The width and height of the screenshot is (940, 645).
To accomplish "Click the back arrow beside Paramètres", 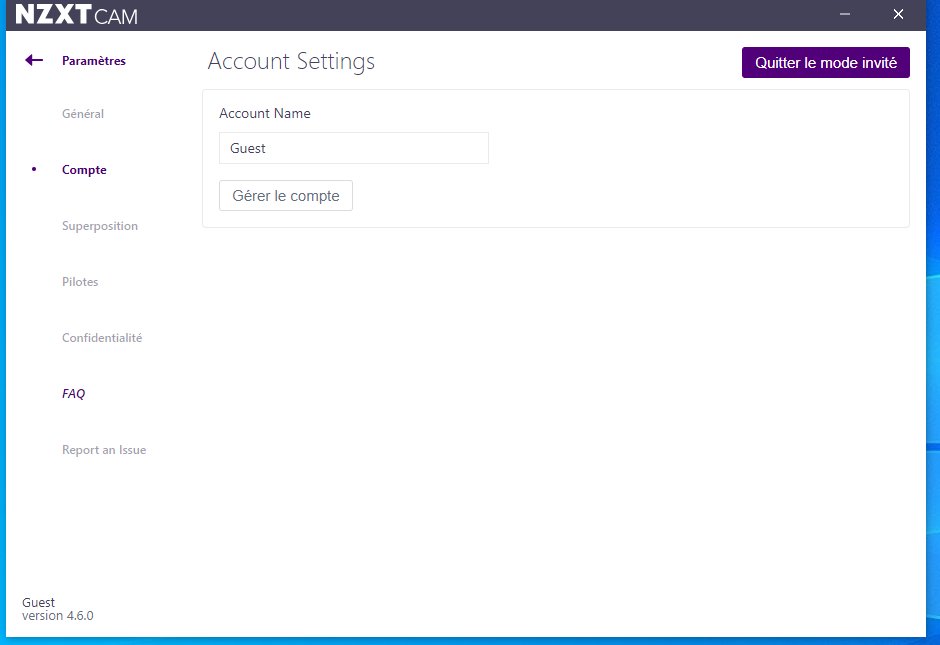I will [34, 61].
